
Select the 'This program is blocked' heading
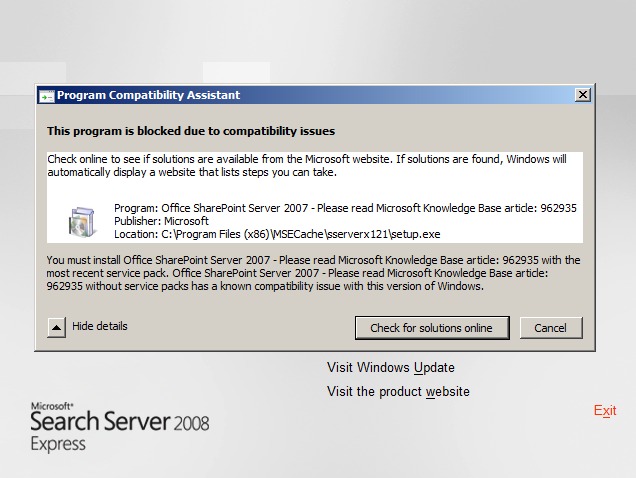point(191,131)
